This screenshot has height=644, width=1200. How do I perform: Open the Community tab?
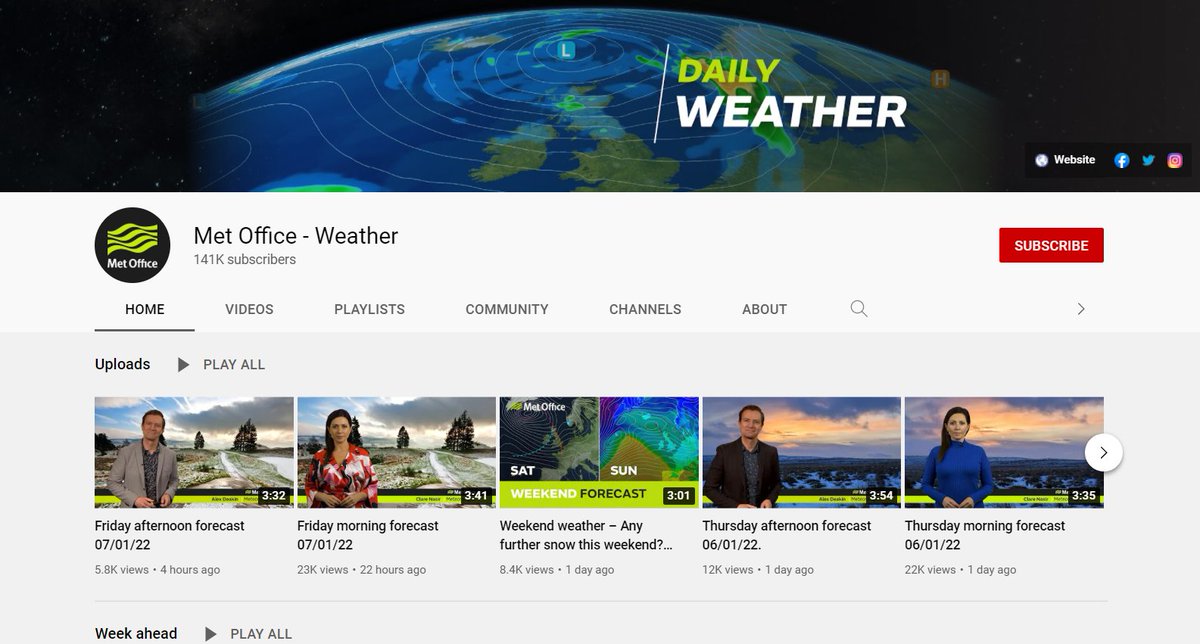(506, 309)
